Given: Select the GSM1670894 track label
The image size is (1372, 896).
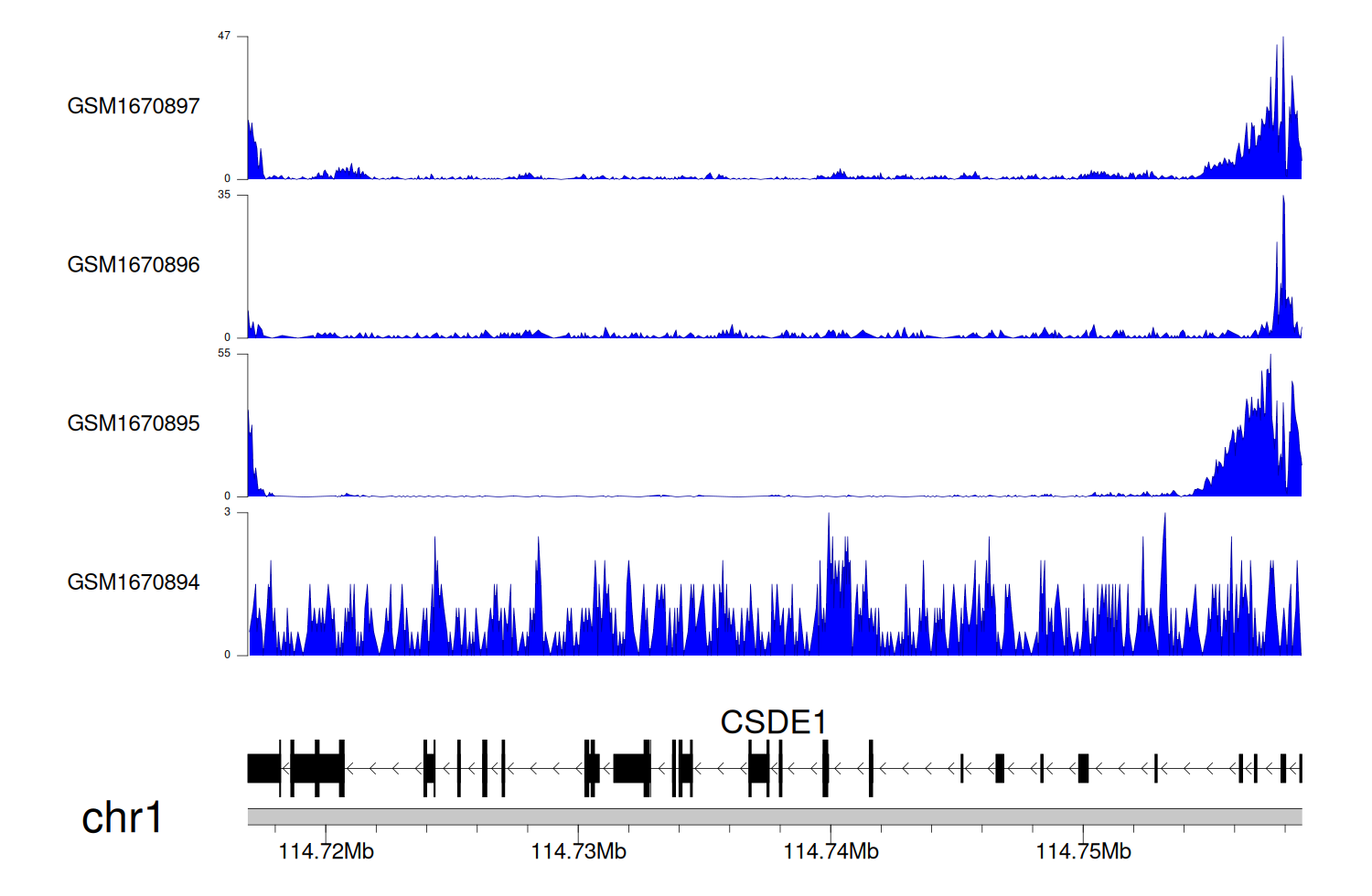Looking at the screenshot, I should tap(134, 582).
